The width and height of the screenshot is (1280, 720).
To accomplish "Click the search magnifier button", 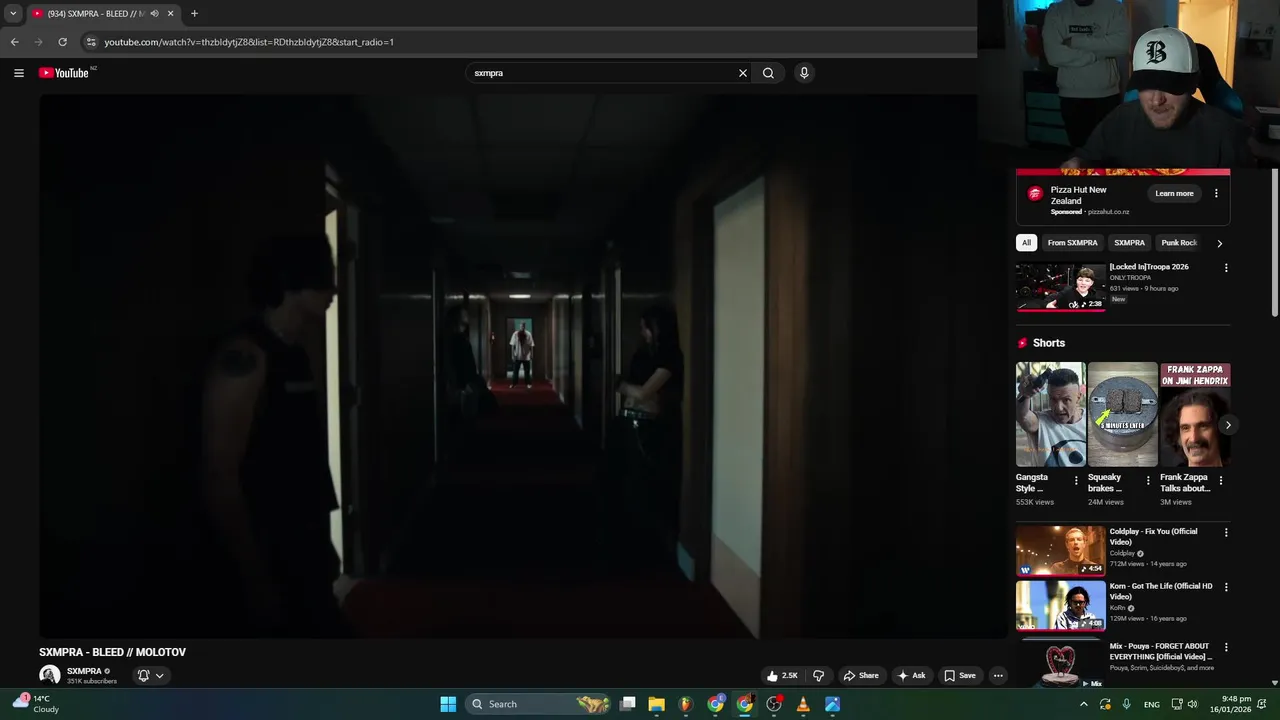I will tap(768, 73).
